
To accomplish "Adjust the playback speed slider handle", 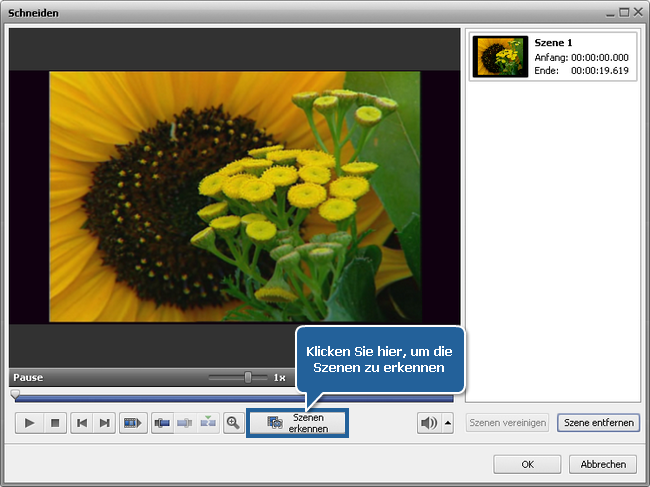I will click(248, 378).
